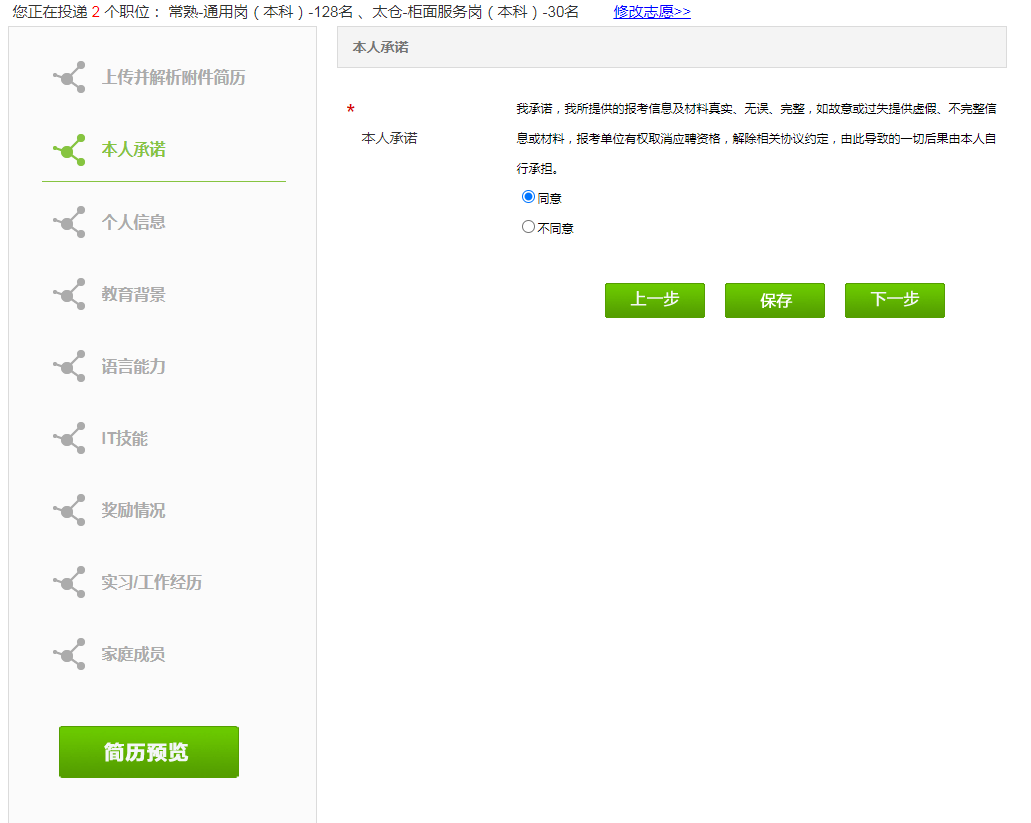
Task: Click the 本人承诺 sidebar icon
Action: [68, 149]
